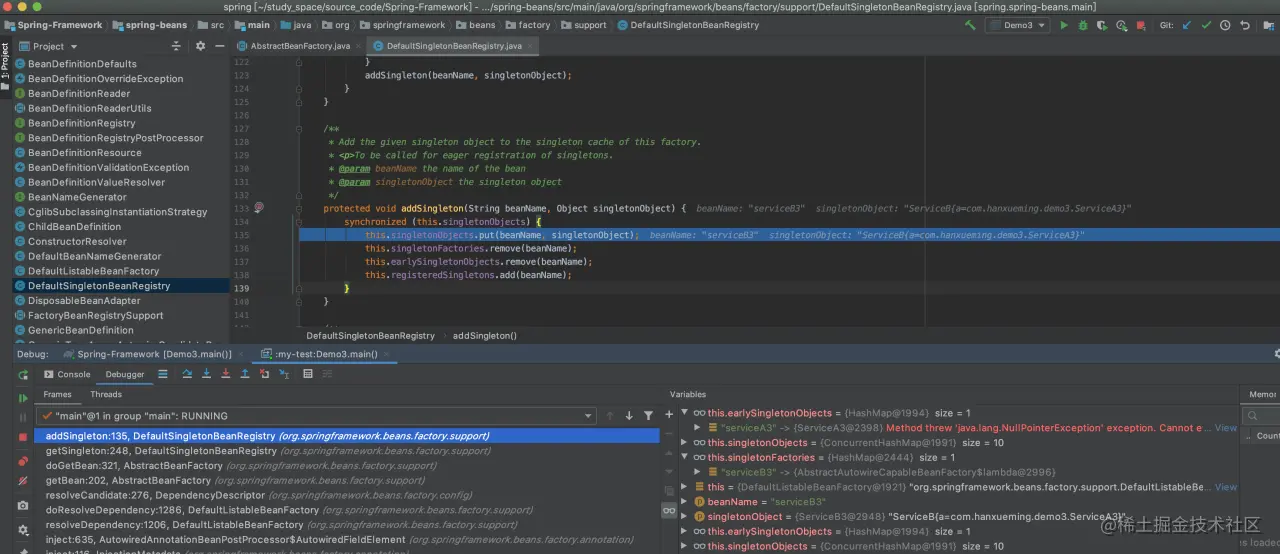Screen dimensions: 1280x554
Task: Open the Demo3 run configuration dropdown
Action: [1017, 25]
